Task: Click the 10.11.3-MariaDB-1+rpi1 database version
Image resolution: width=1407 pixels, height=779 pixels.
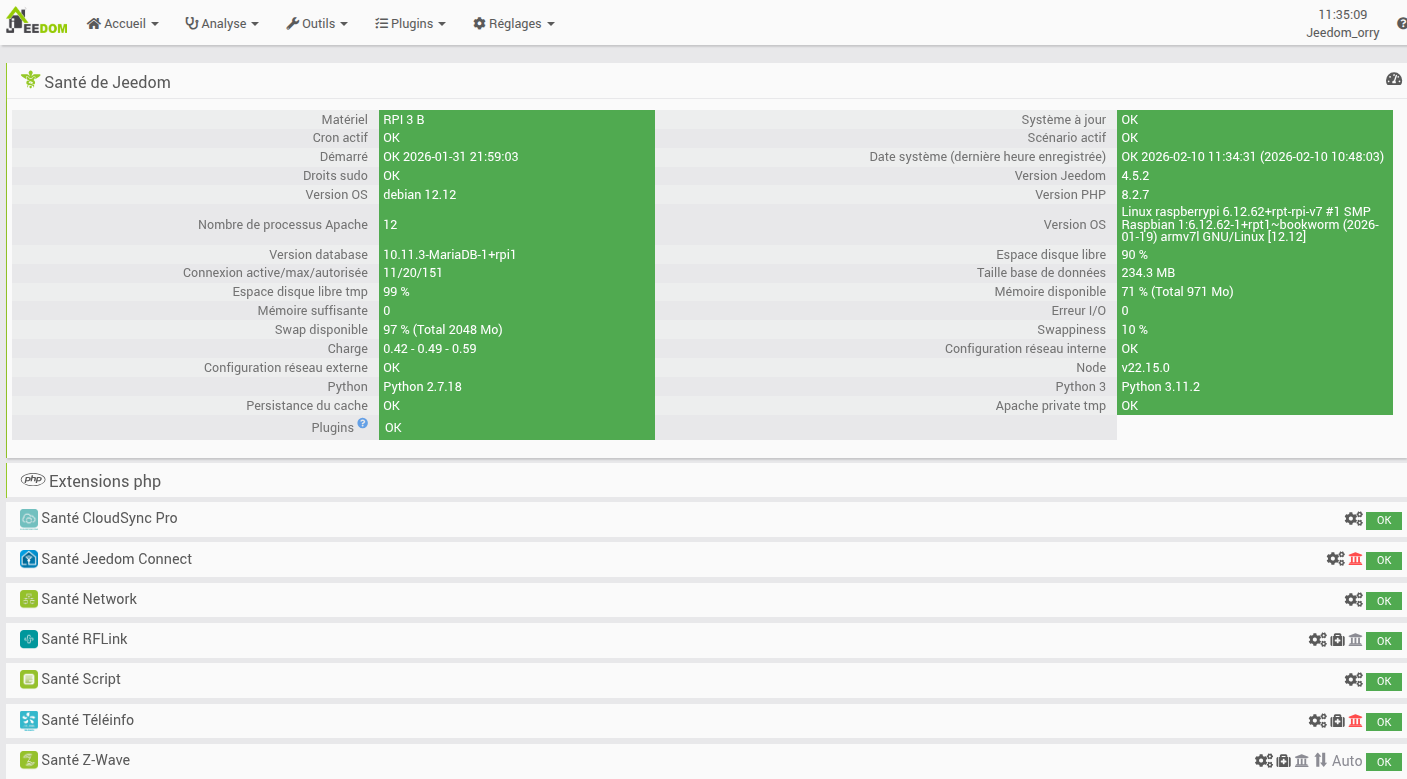Action: pos(452,255)
